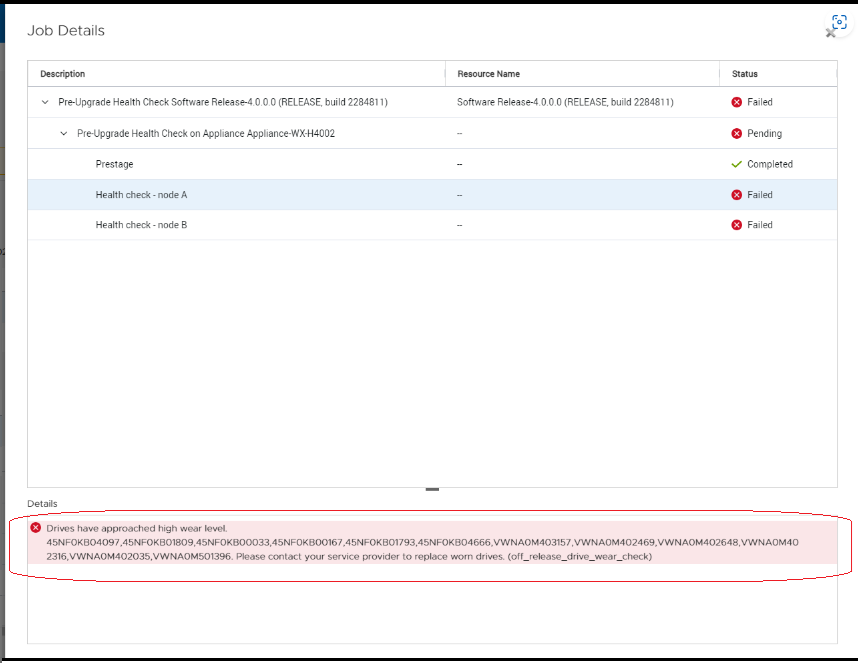Select the Health check - node B row
The height and width of the screenshot is (663, 858).
point(432,225)
